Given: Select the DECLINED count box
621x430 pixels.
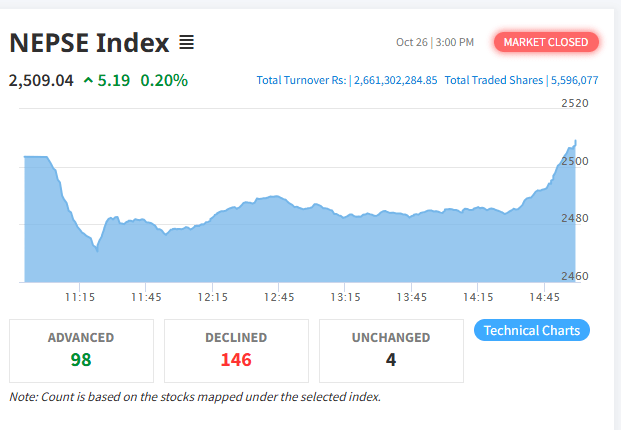Looking at the screenshot, I should click(x=236, y=351).
